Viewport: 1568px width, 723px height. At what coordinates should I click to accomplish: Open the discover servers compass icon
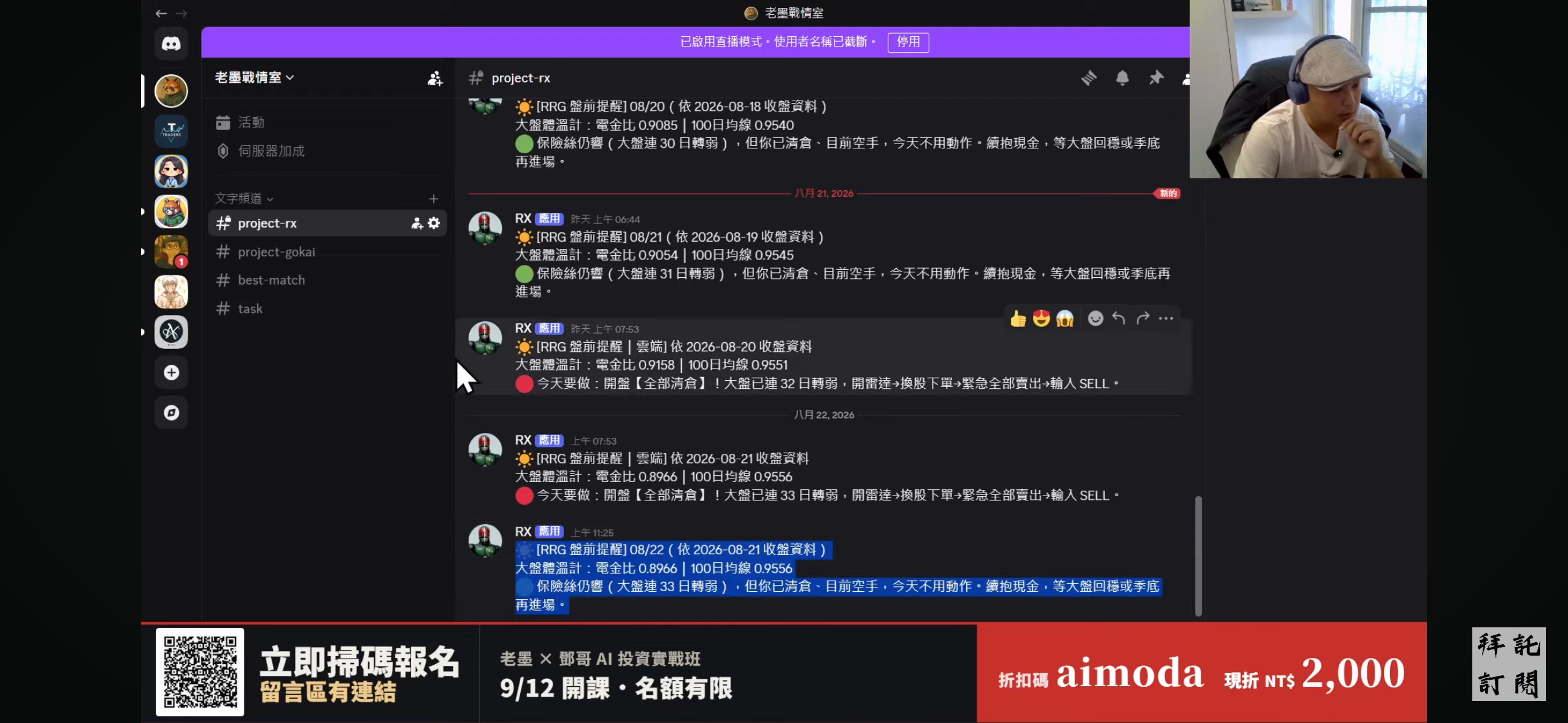tap(171, 413)
